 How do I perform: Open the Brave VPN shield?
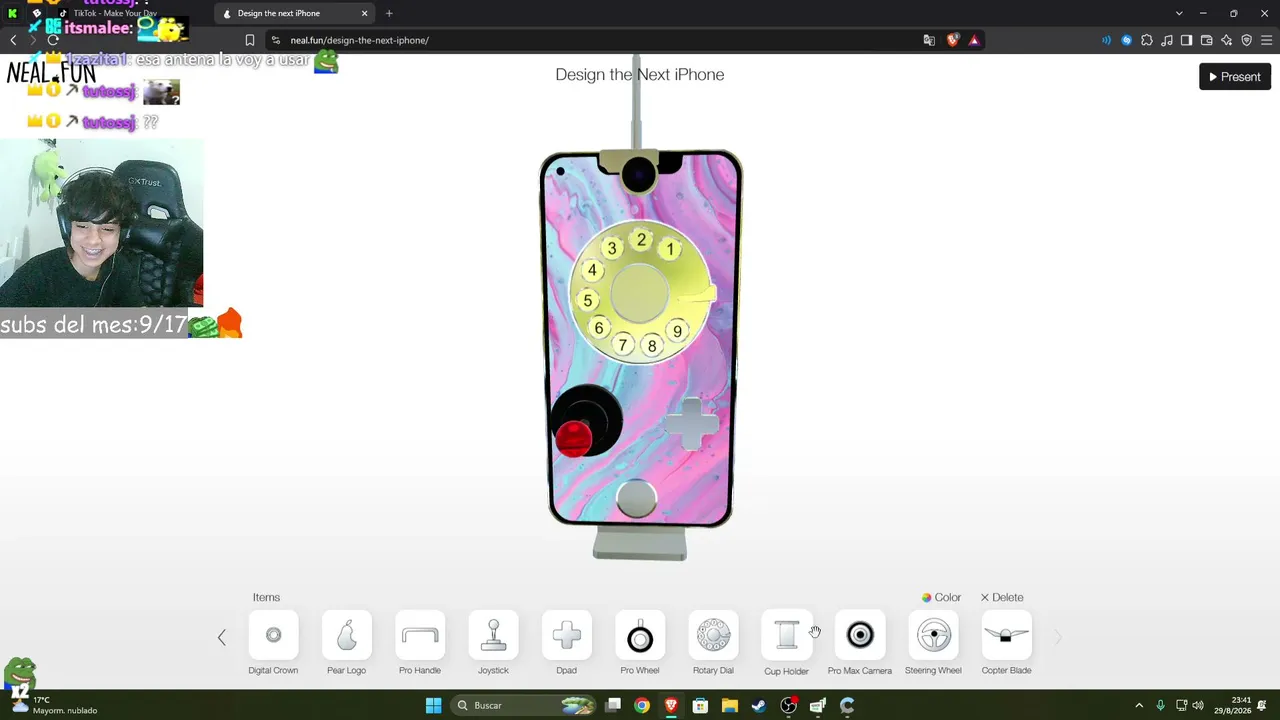(1247, 40)
